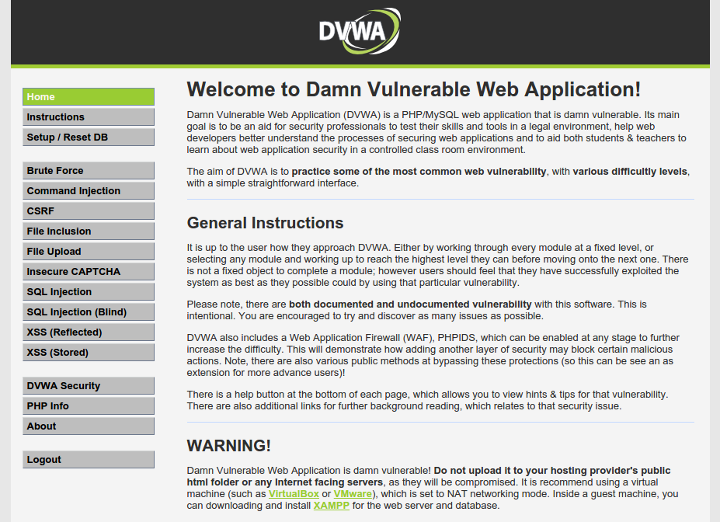Open File Inclusion module
Viewport: 720px width, 522px height.
[x=89, y=231]
